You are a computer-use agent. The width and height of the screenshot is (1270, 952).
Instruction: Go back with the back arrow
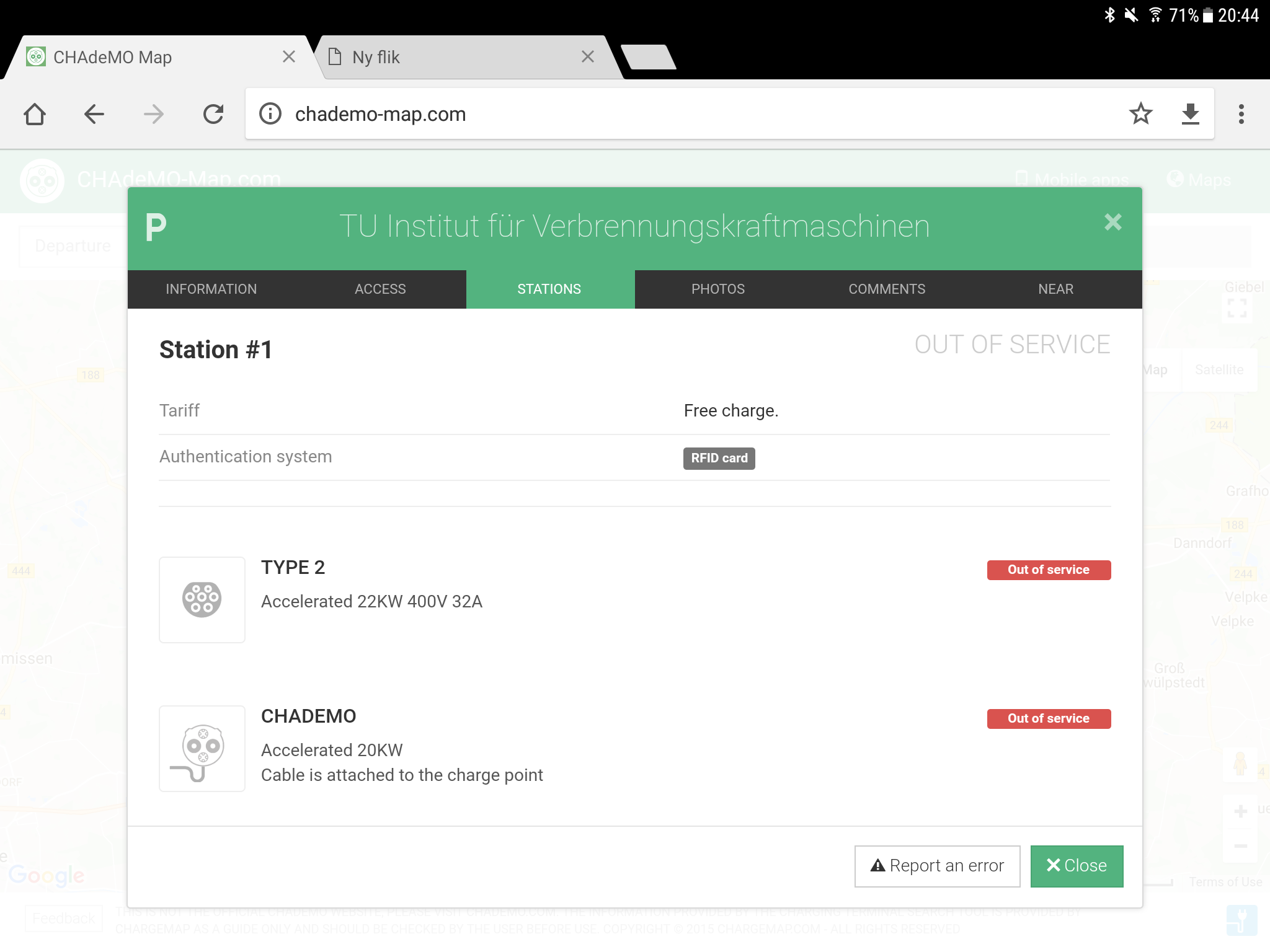point(94,114)
